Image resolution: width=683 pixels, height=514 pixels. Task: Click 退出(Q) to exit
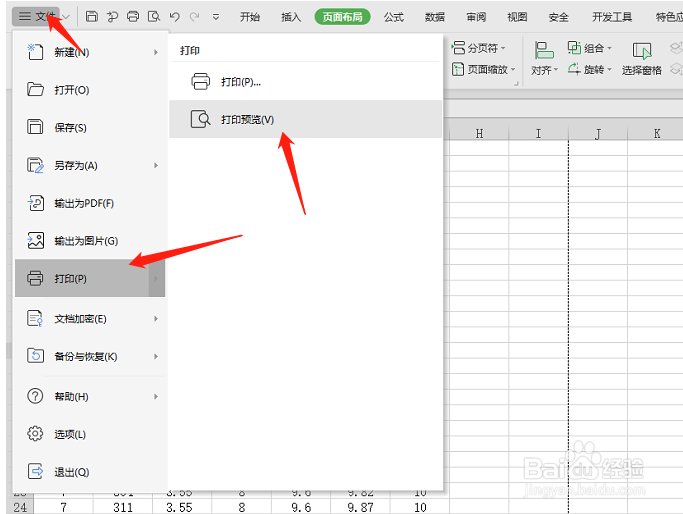[x=90, y=472]
